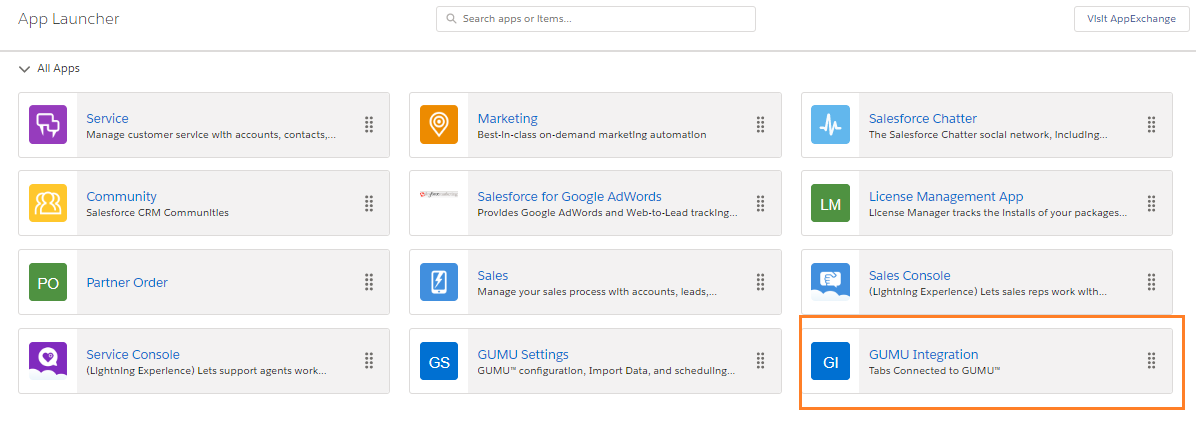The image size is (1196, 421).
Task: Click the drag handle on License Management tile
Action: (1151, 203)
